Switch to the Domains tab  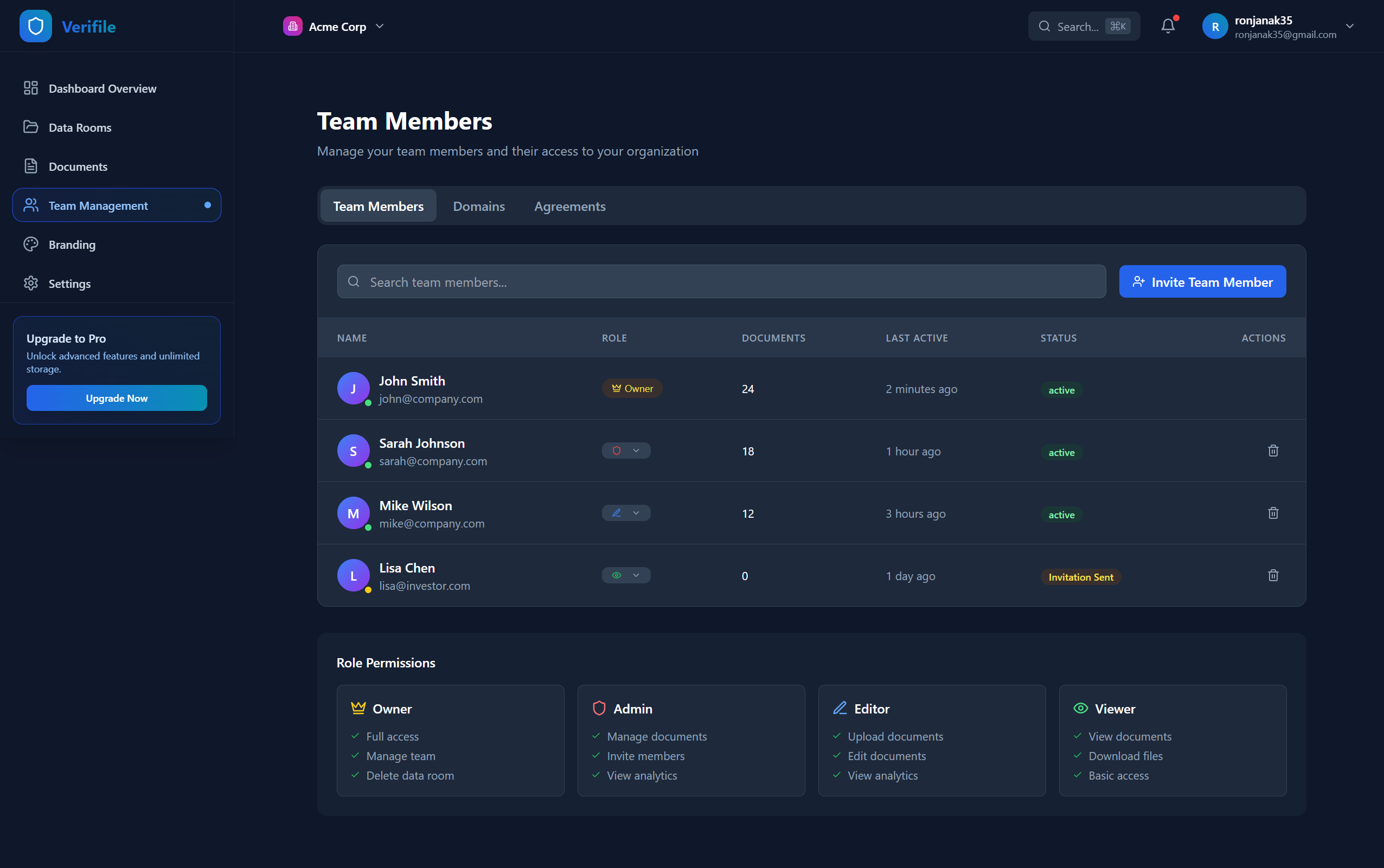tap(478, 206)
